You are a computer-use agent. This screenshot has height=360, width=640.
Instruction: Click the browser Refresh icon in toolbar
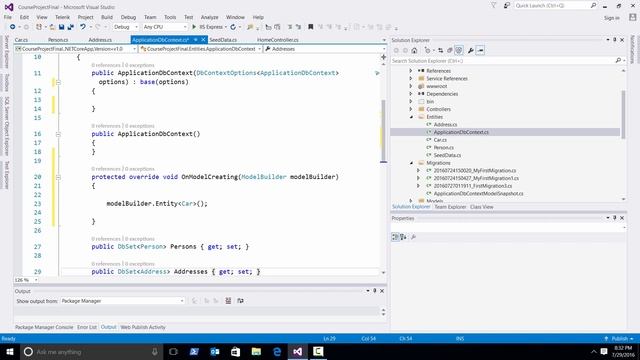coord(233,27)
